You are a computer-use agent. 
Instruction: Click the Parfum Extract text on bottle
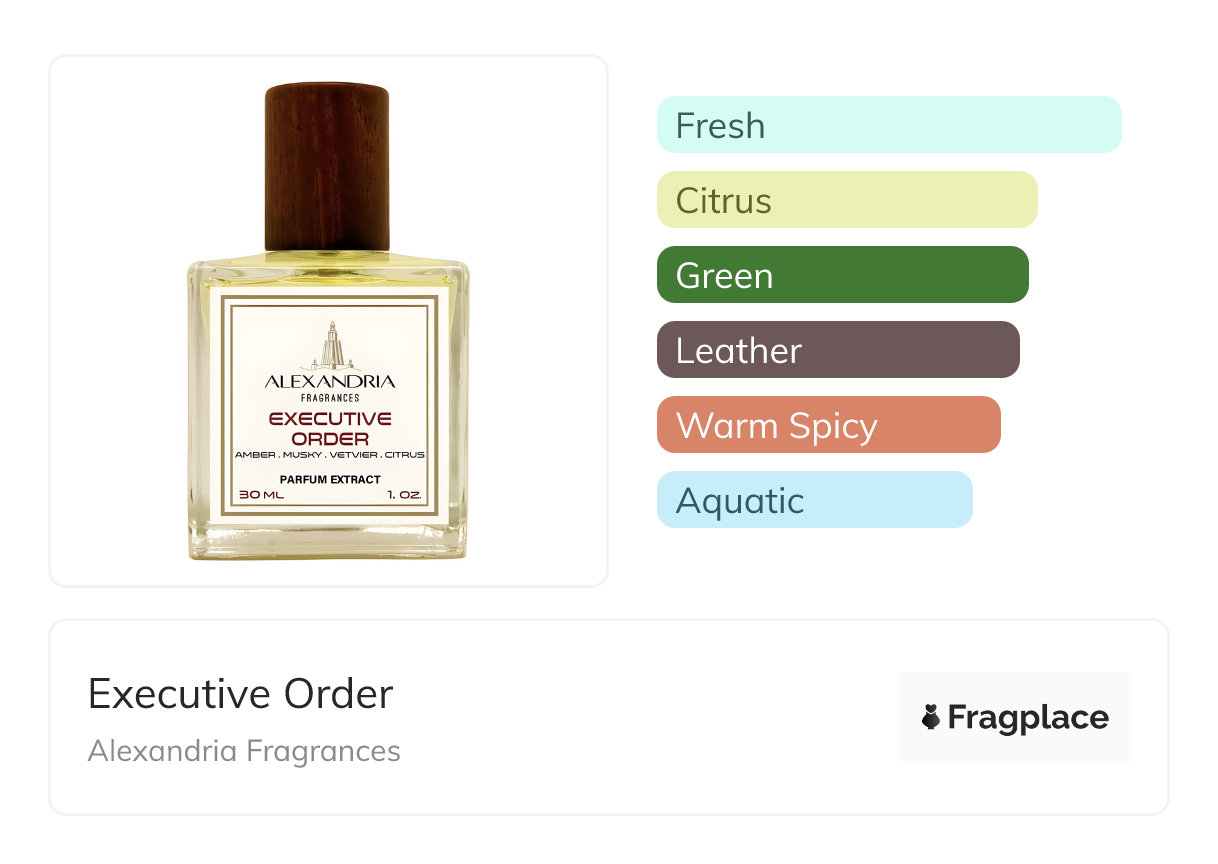[x=330, y=480]
